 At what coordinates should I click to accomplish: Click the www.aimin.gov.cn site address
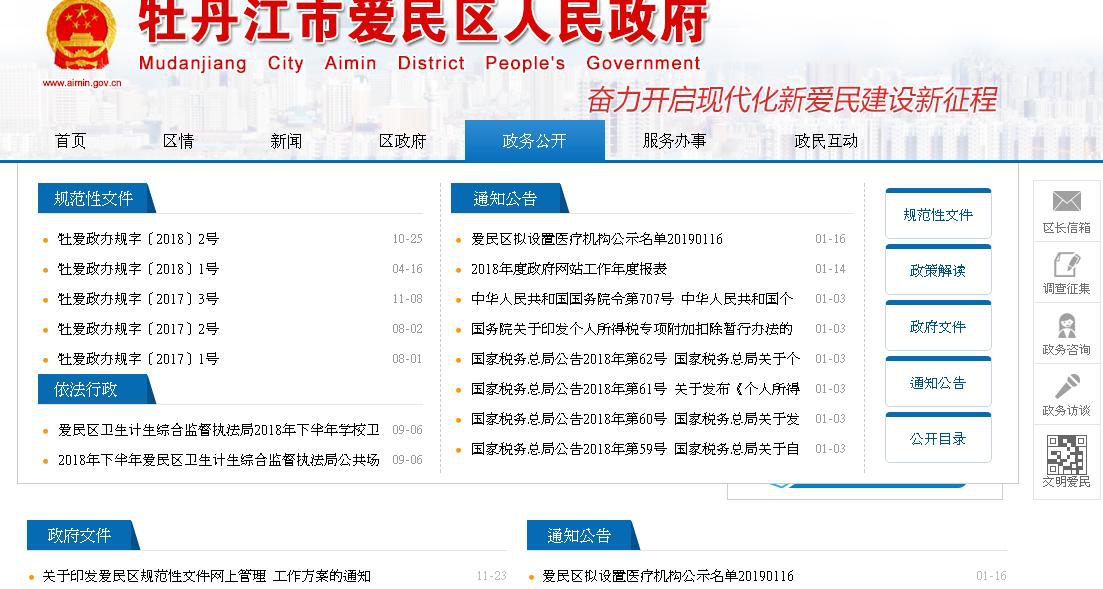click(x=81, y=83)
